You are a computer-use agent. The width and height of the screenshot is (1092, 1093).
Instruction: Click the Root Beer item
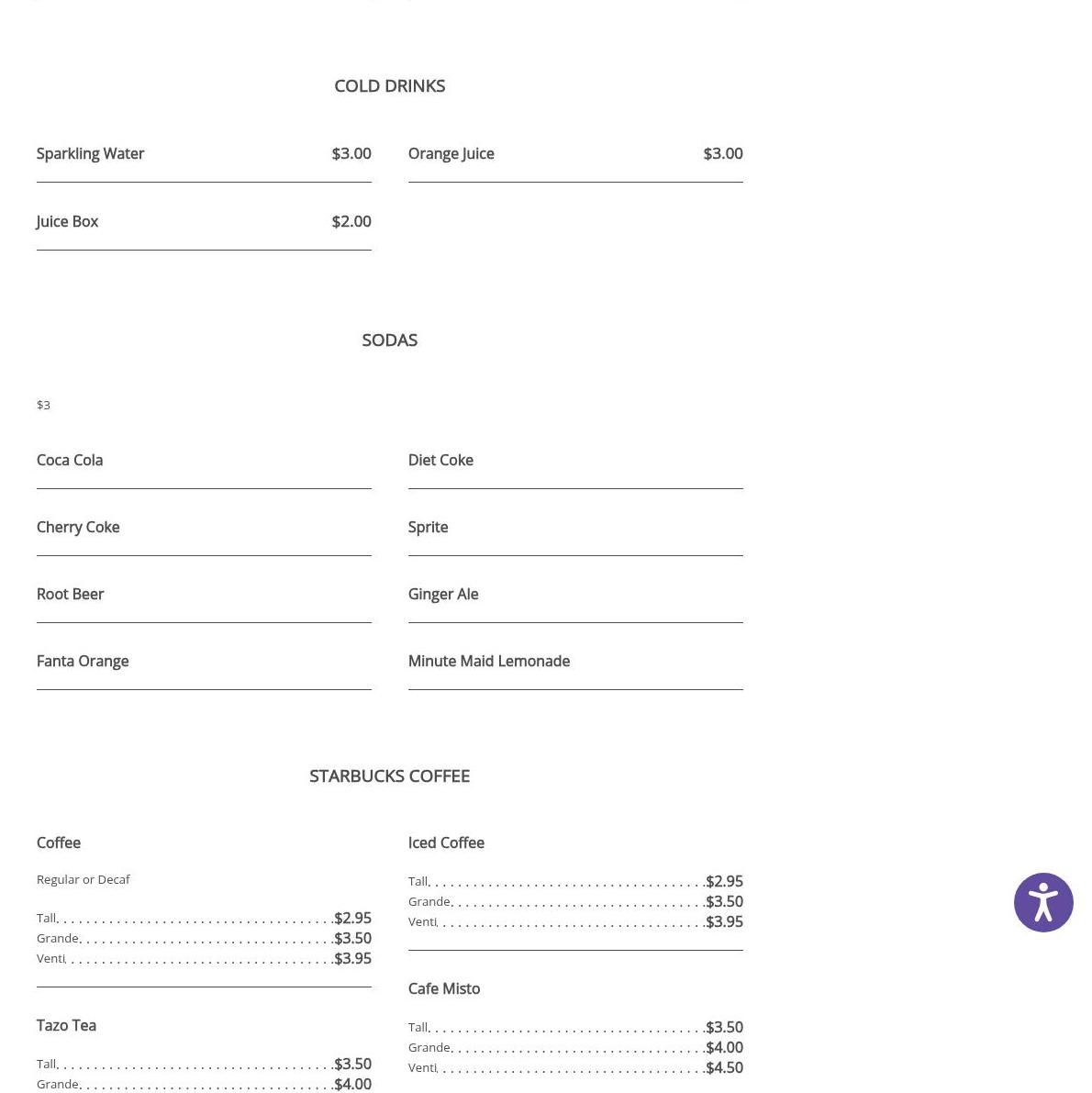tap(70, 594)
